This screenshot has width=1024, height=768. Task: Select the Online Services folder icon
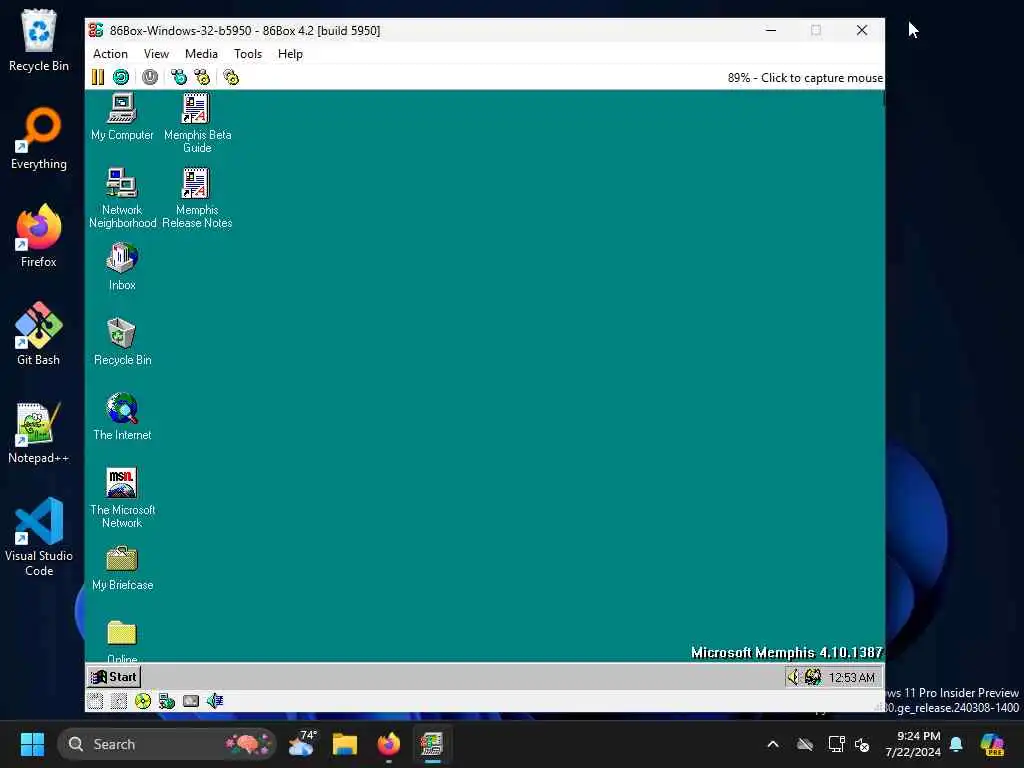(x=122, y=641)
